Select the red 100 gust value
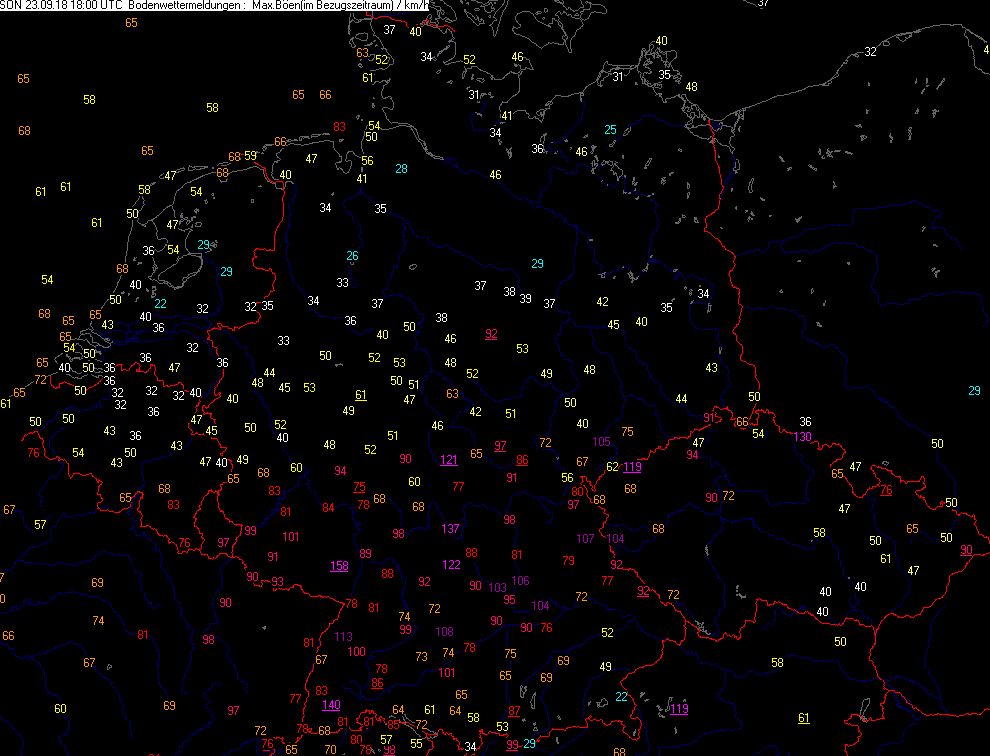The width and height of the screenshot is (990, 756). coord(356,651)
